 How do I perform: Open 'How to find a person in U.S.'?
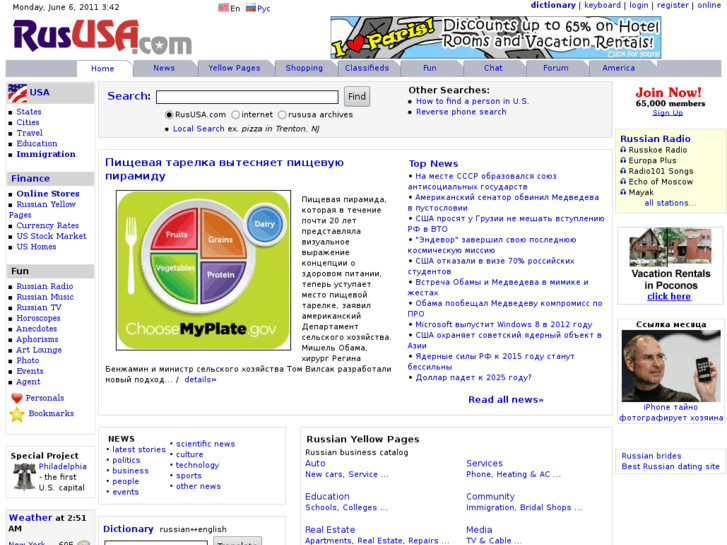[x=472, y=101]
